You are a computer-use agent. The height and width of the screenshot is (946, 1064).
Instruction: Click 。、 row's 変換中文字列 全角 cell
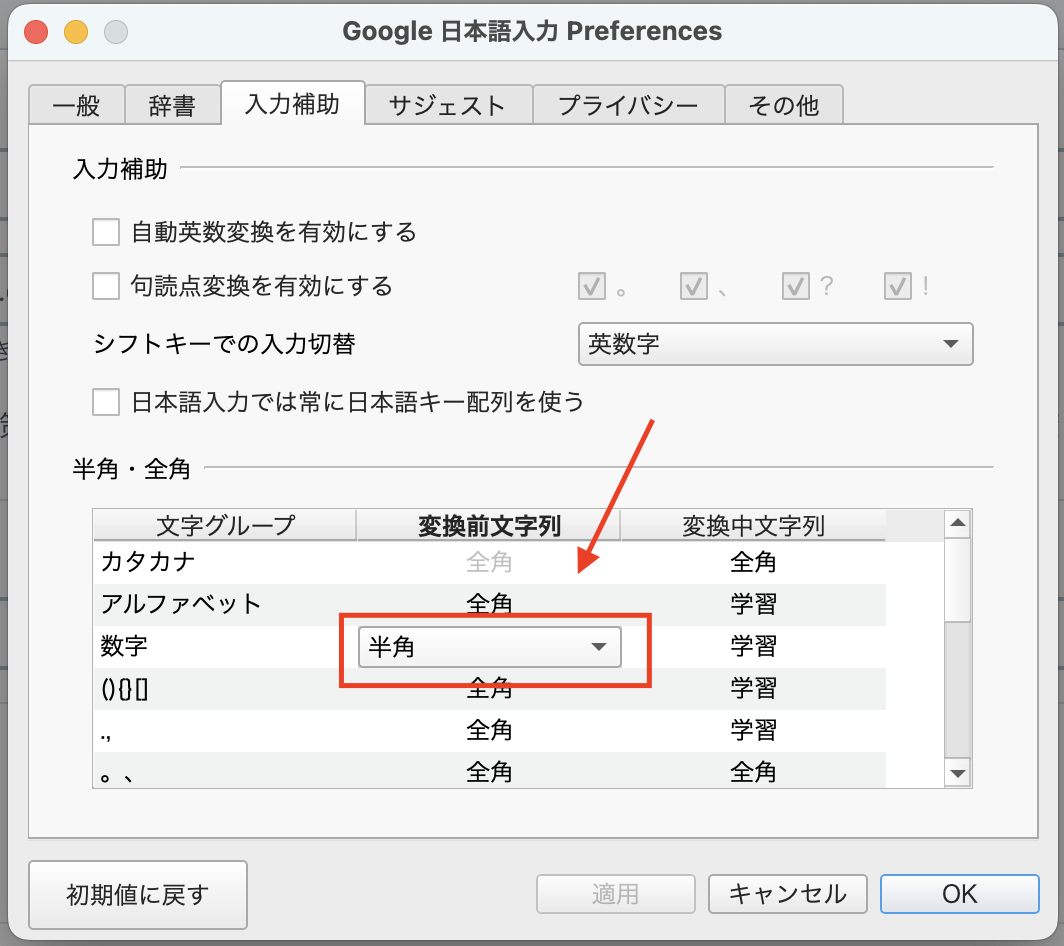753,772
